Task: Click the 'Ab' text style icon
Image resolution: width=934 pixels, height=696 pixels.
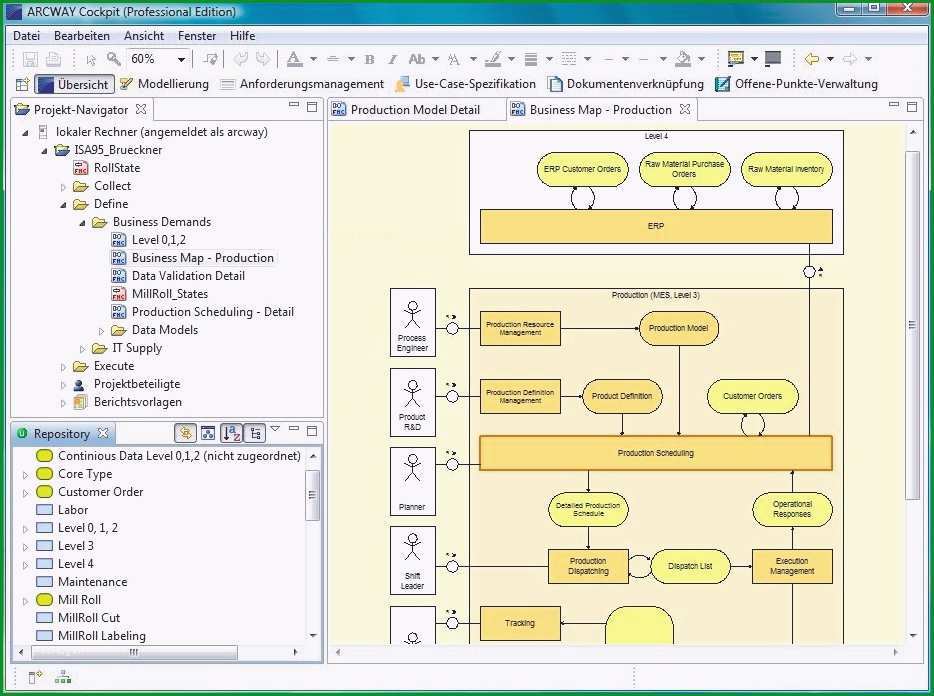Action: tap(417, 59)
